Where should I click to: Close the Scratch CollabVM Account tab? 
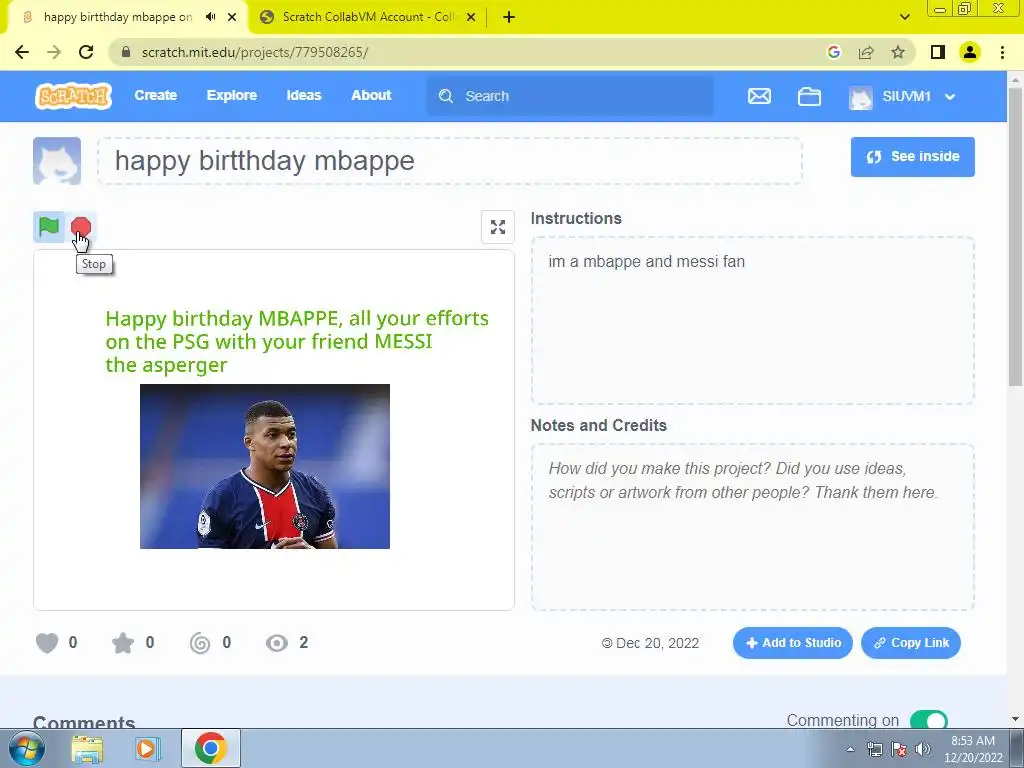[x=471, y=17]
